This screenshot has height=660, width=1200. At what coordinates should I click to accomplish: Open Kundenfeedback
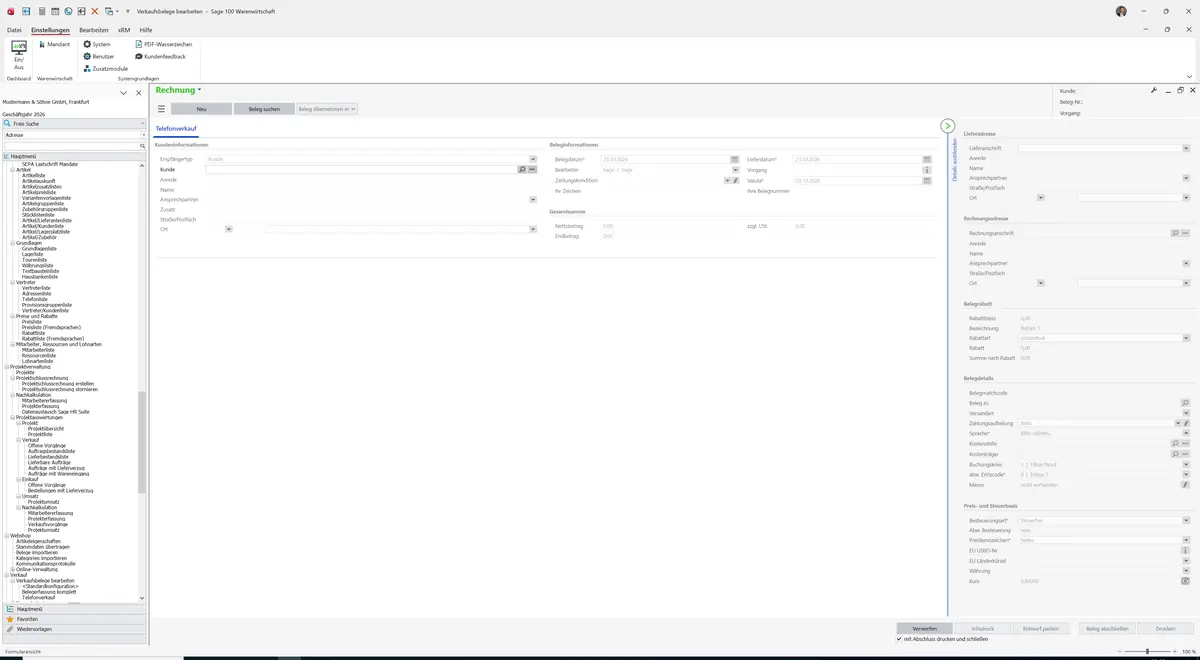pyautogui.click(x=160, y=57)
